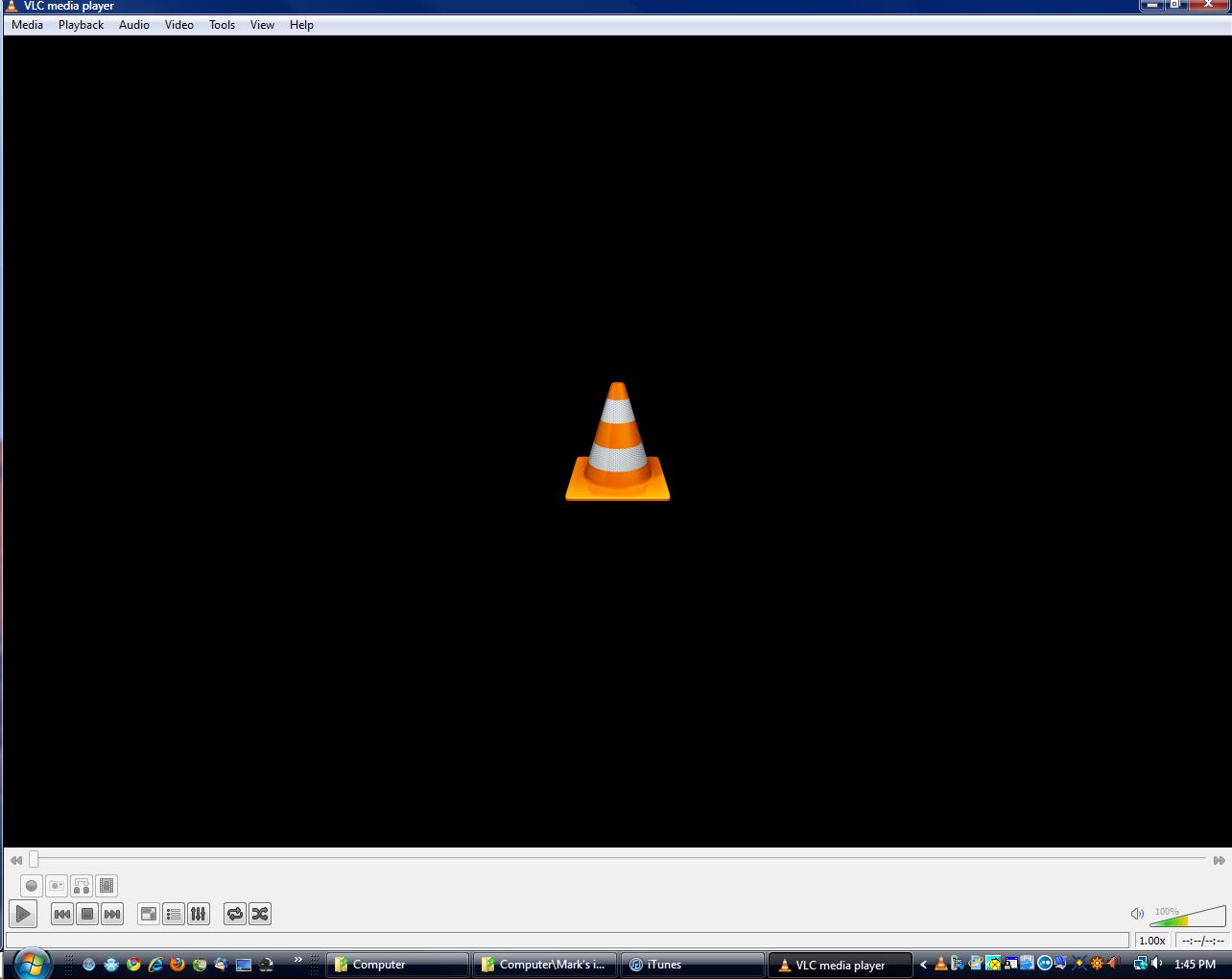Open network status tray icon

(1140, 964)
